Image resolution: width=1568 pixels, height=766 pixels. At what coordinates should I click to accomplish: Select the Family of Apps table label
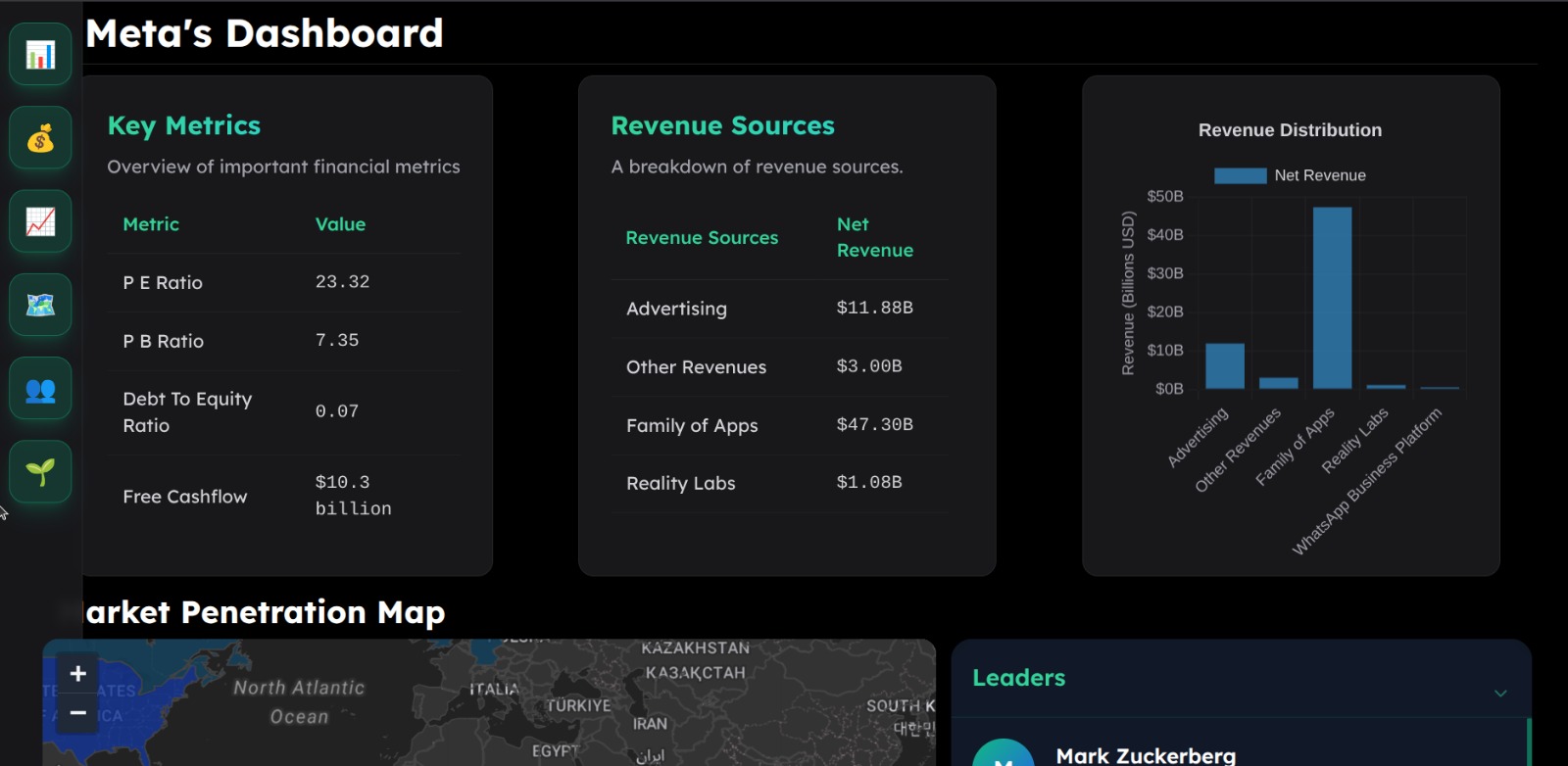[x=692, y=425]
